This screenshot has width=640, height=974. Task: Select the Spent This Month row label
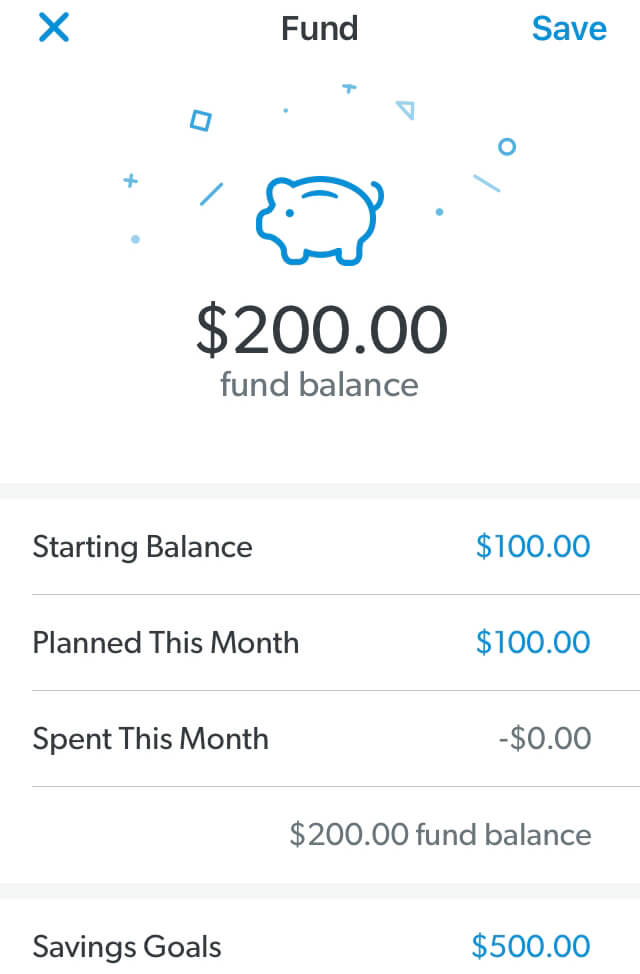(150, 739)
